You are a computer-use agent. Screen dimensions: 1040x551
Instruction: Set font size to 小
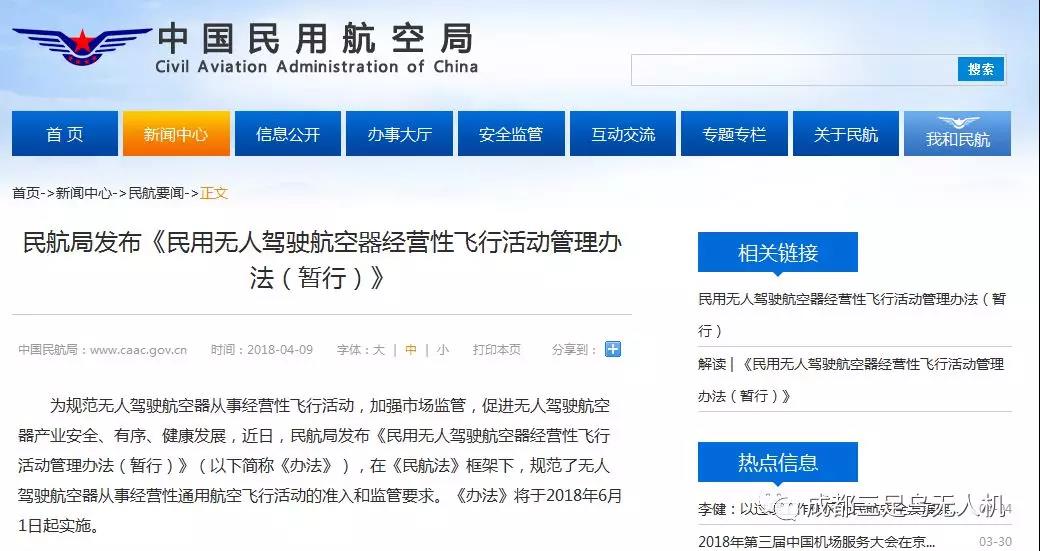click(x=442, y=349)
